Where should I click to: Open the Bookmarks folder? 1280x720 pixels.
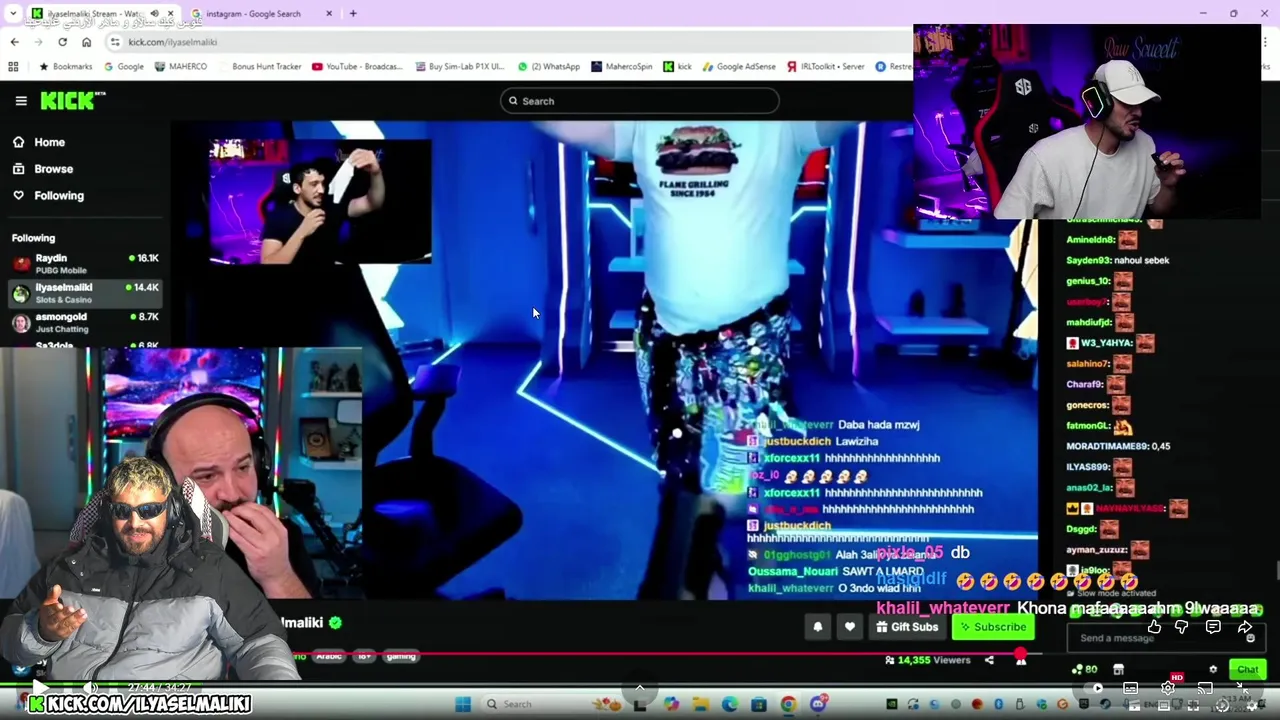pyautogui.click(x=65, y=67)
